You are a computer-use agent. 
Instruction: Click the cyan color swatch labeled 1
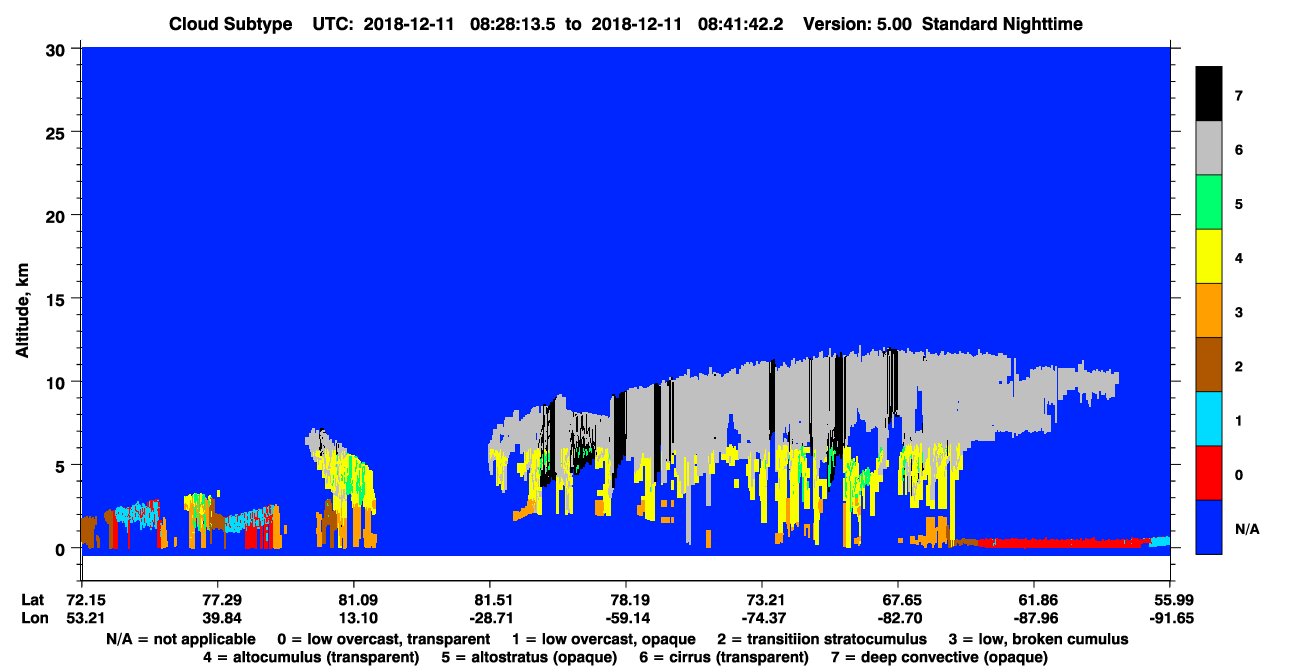[1209, 418]
